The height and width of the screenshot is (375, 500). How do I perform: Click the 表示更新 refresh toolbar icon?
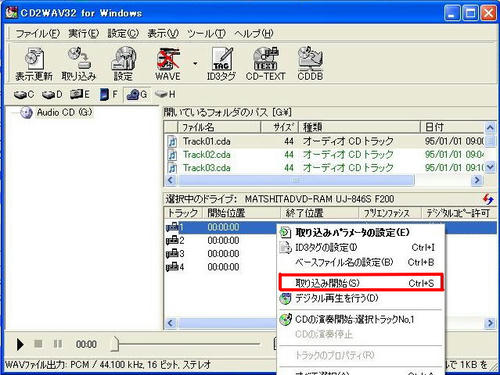pyautogui.click(x=34, y=64)
